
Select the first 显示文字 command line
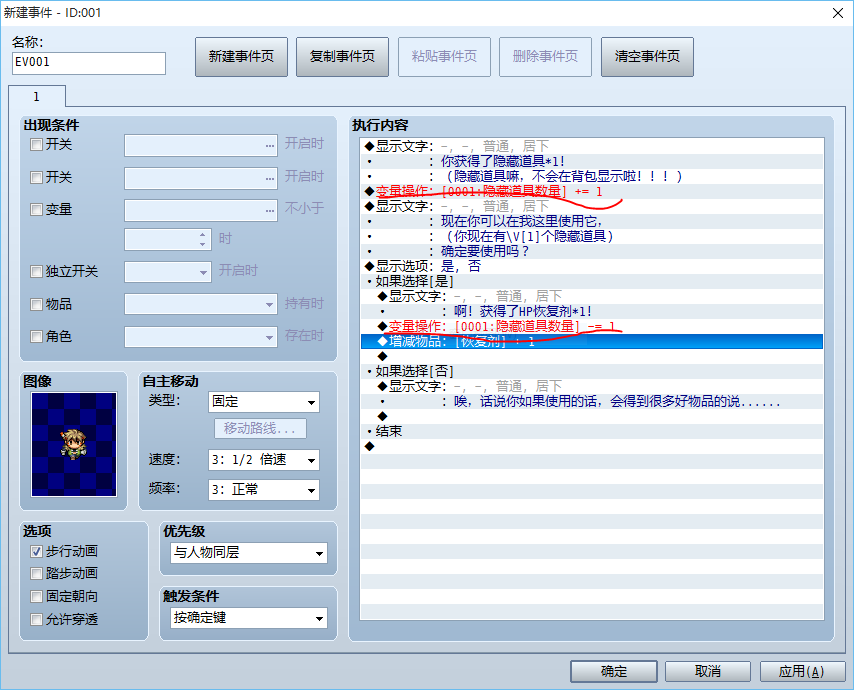pyautogui.click(x=591, y=146)
